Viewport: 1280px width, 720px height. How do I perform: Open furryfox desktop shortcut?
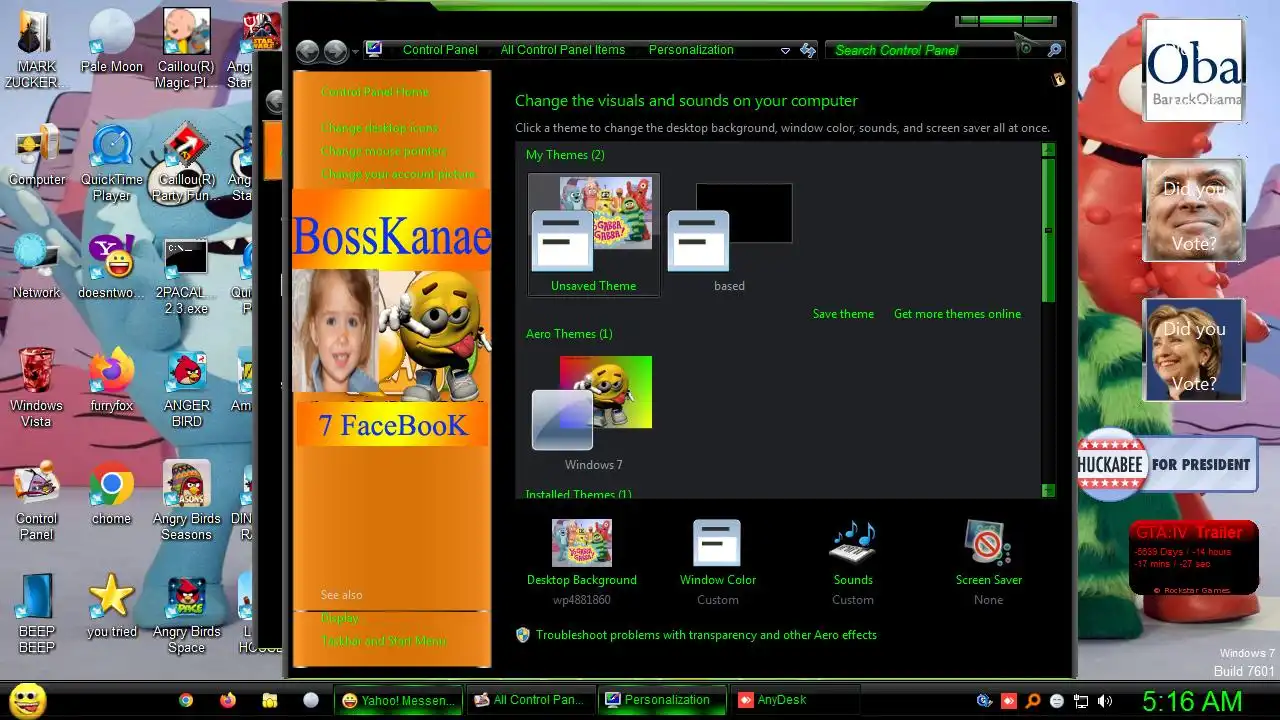coord(112,380)
